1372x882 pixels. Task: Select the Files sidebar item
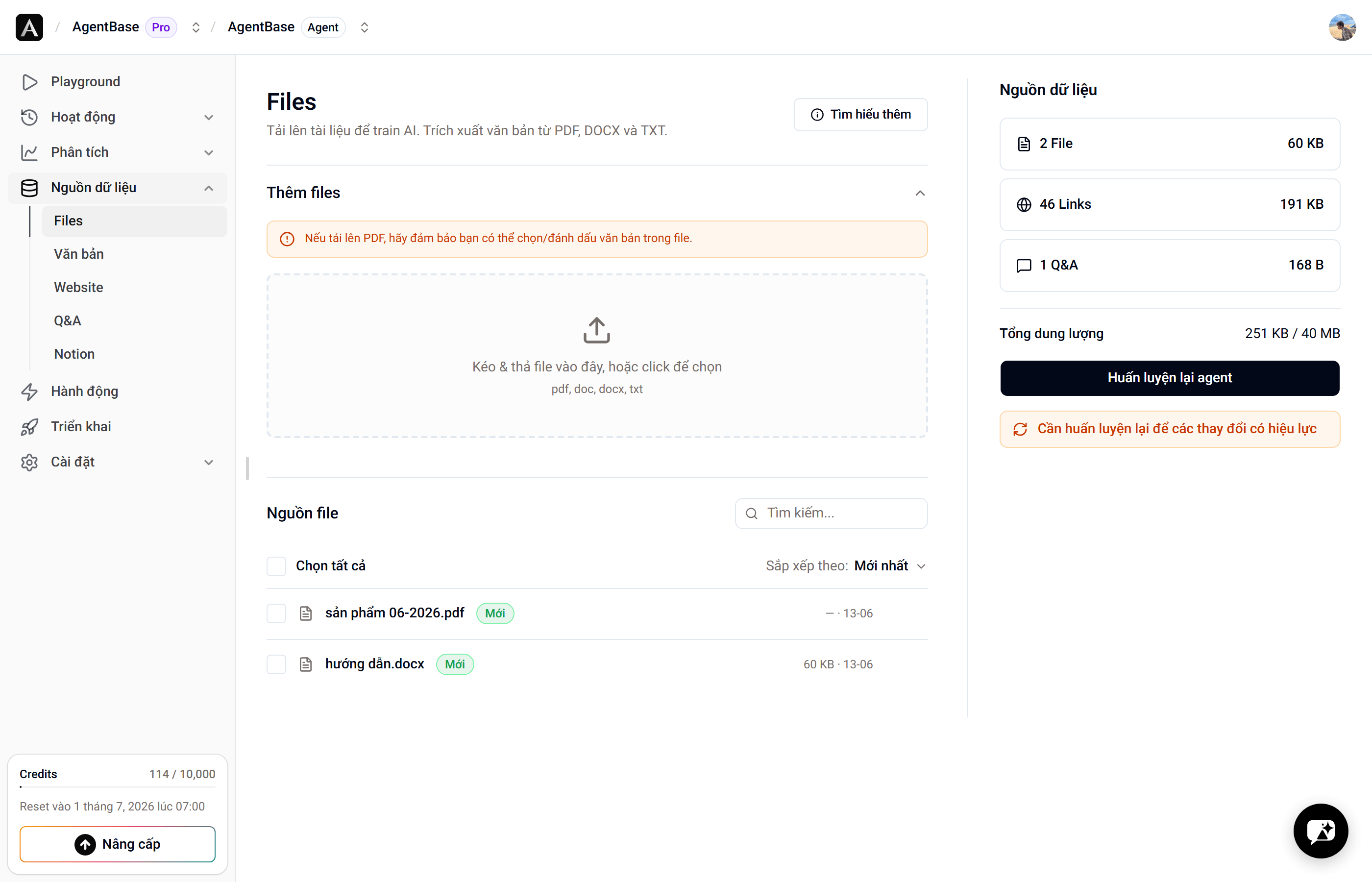pos(135,221)
